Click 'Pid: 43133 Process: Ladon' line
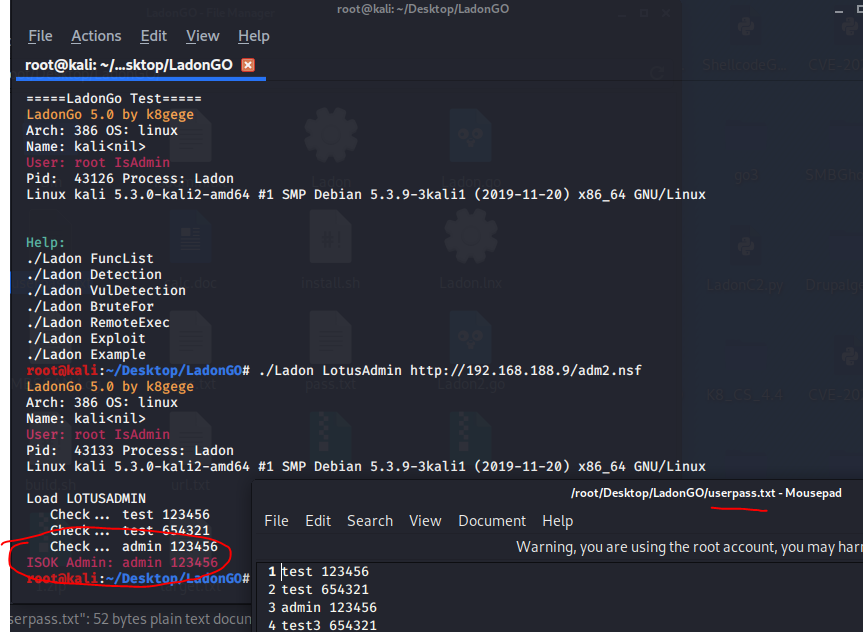The image size is (863, 632). coord(130,451)
